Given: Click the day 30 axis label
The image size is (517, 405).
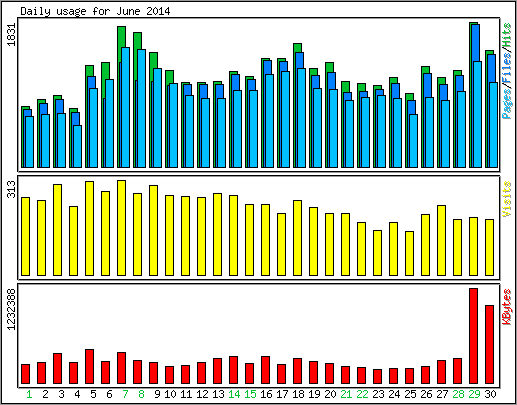Looking at the screenshot, I should coord(490,395).
